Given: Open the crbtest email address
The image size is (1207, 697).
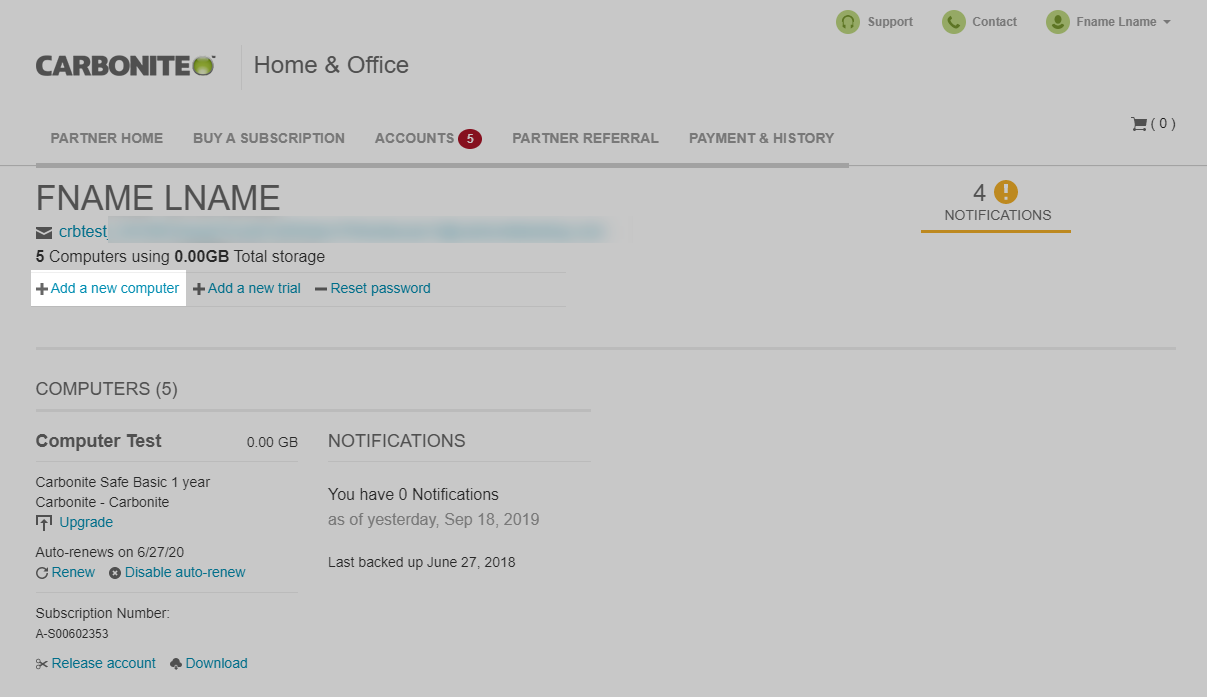Looking at the screenshot, I should (x=82, y=231).
